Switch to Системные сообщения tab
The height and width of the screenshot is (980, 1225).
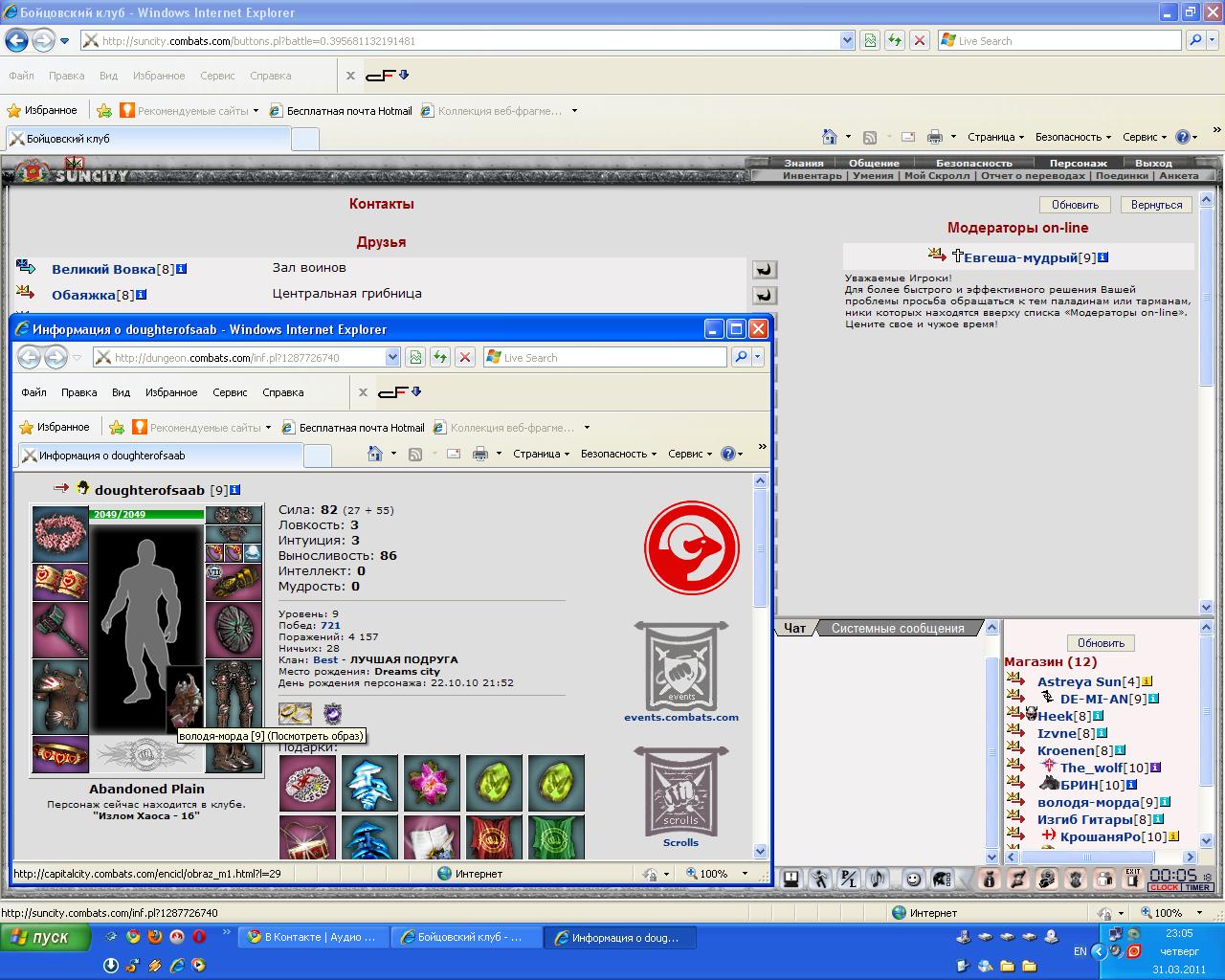click(x=898, y=628)
